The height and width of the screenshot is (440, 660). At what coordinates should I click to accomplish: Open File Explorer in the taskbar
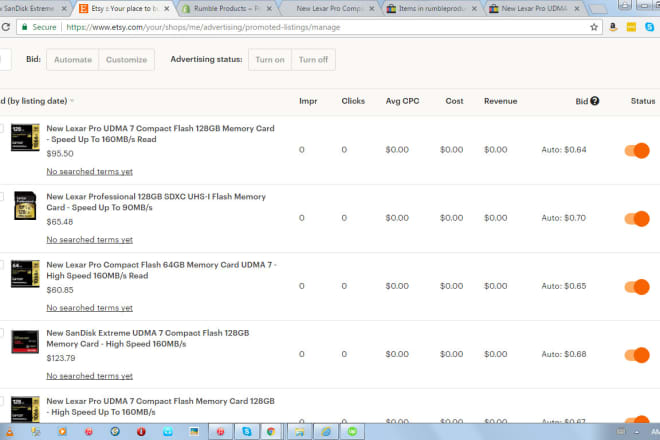coord(299,432)
